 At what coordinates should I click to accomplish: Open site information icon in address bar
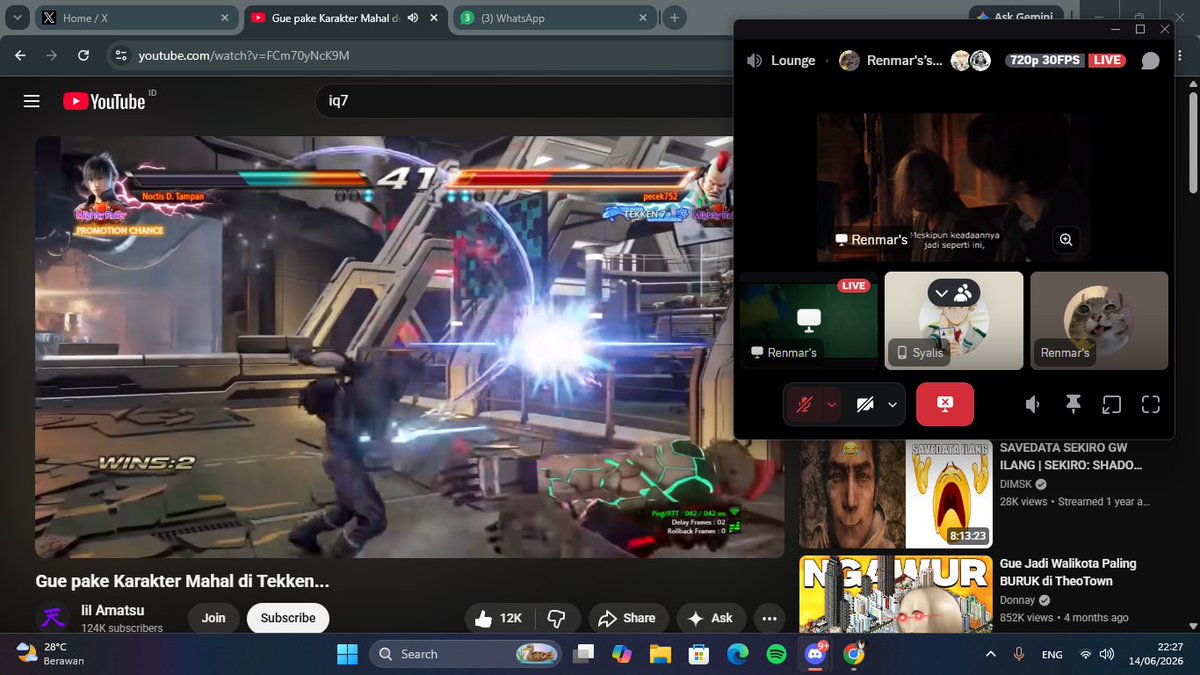pos(120,55)
